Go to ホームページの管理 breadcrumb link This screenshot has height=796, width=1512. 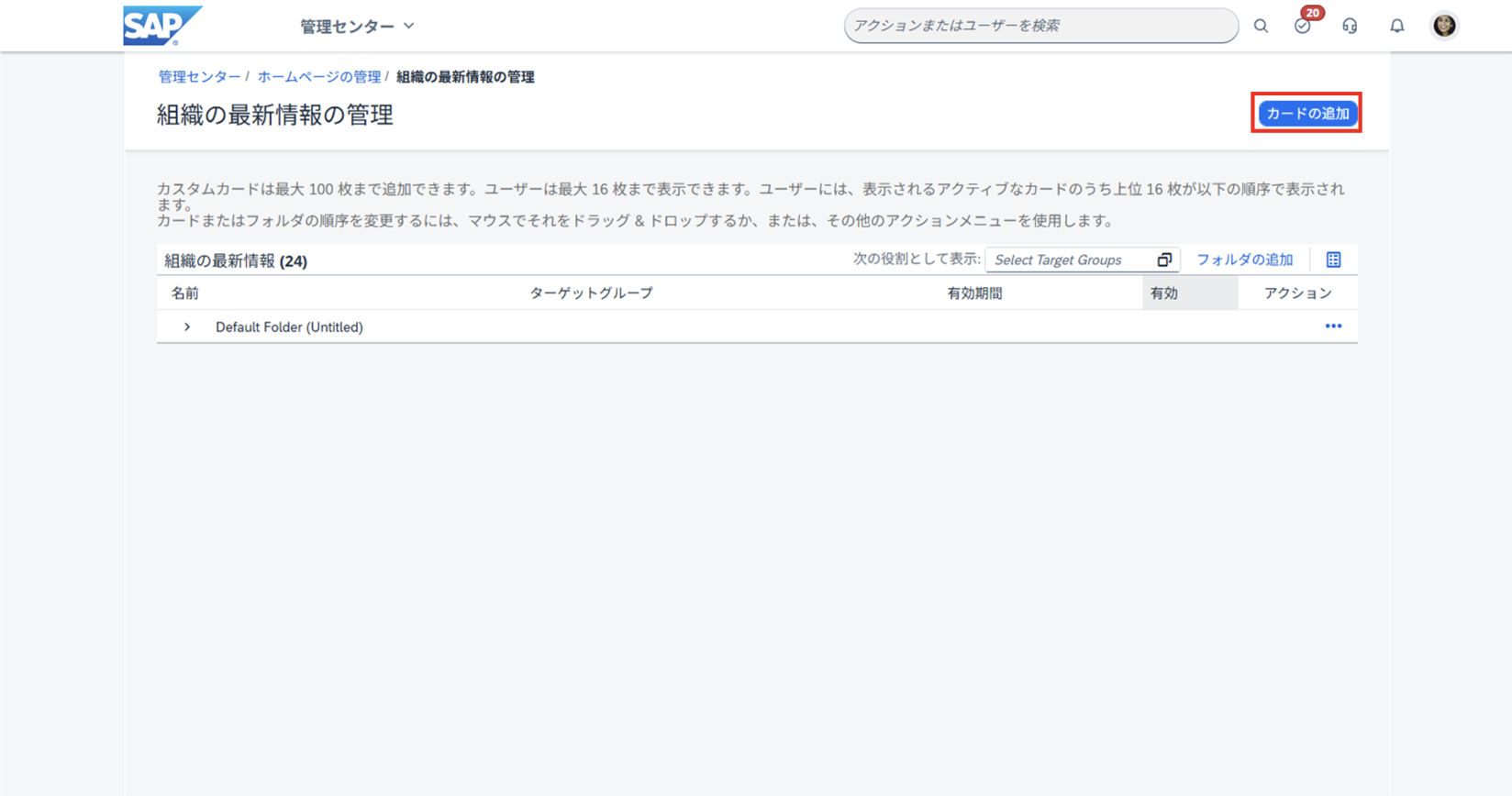(x=318, y=77)
